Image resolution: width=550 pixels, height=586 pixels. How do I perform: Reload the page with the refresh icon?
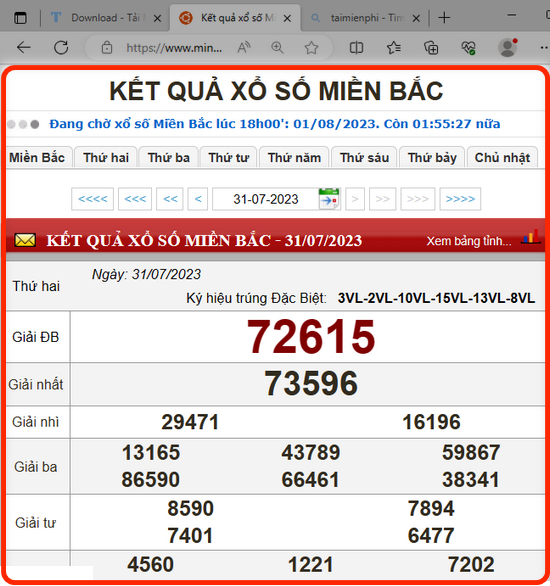(61, 47)
